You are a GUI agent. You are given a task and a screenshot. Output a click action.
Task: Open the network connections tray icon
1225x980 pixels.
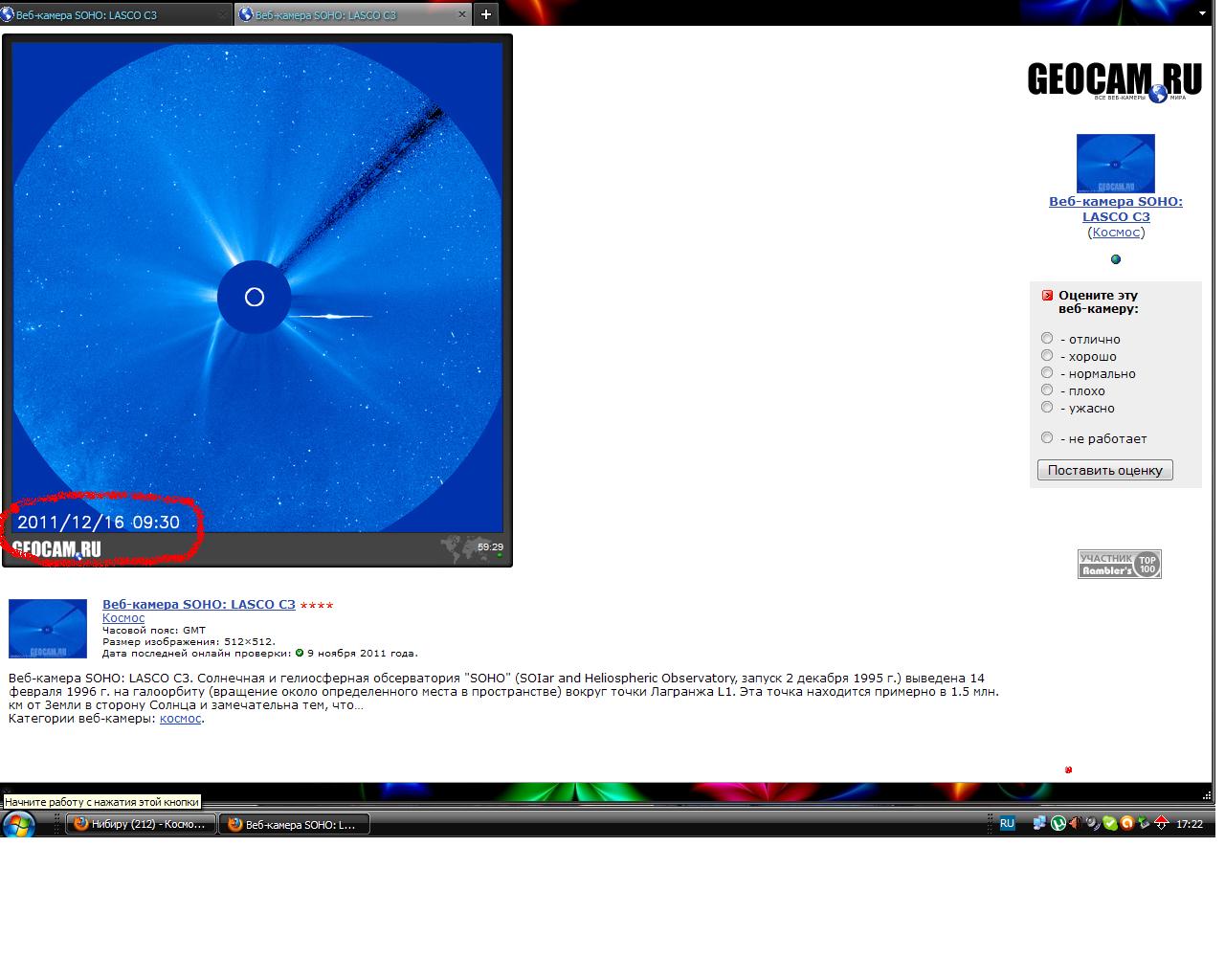point(1040,822)
